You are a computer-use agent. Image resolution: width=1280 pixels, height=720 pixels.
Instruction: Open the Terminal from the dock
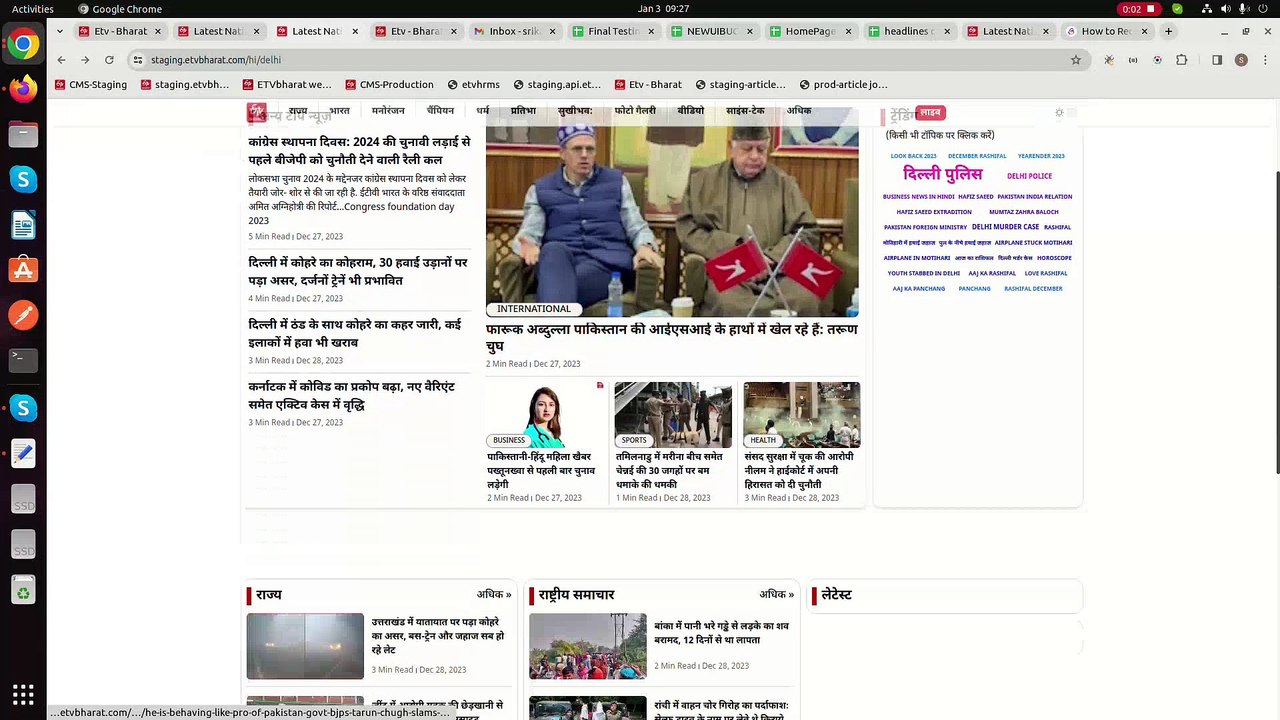tap(23, 361)
